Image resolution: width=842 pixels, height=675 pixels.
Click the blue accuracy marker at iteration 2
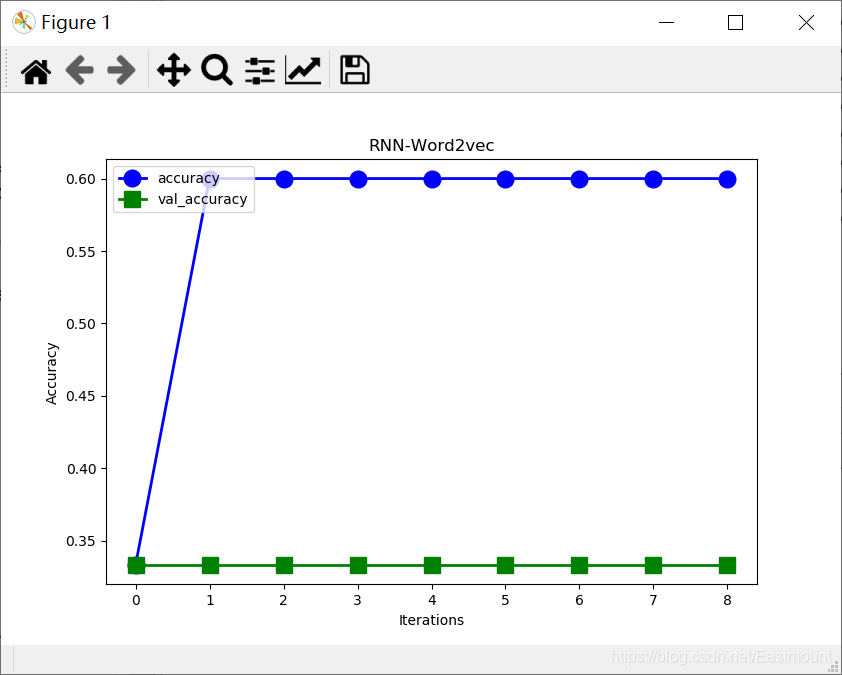[x=285, y=179]
